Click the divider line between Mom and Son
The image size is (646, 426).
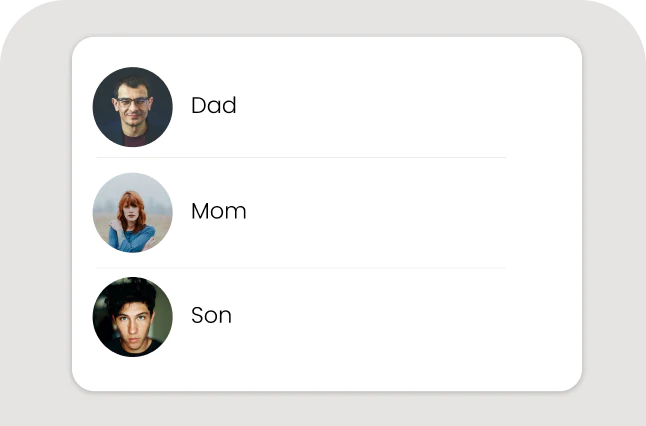pyautogui.click(x=300, y=268)
